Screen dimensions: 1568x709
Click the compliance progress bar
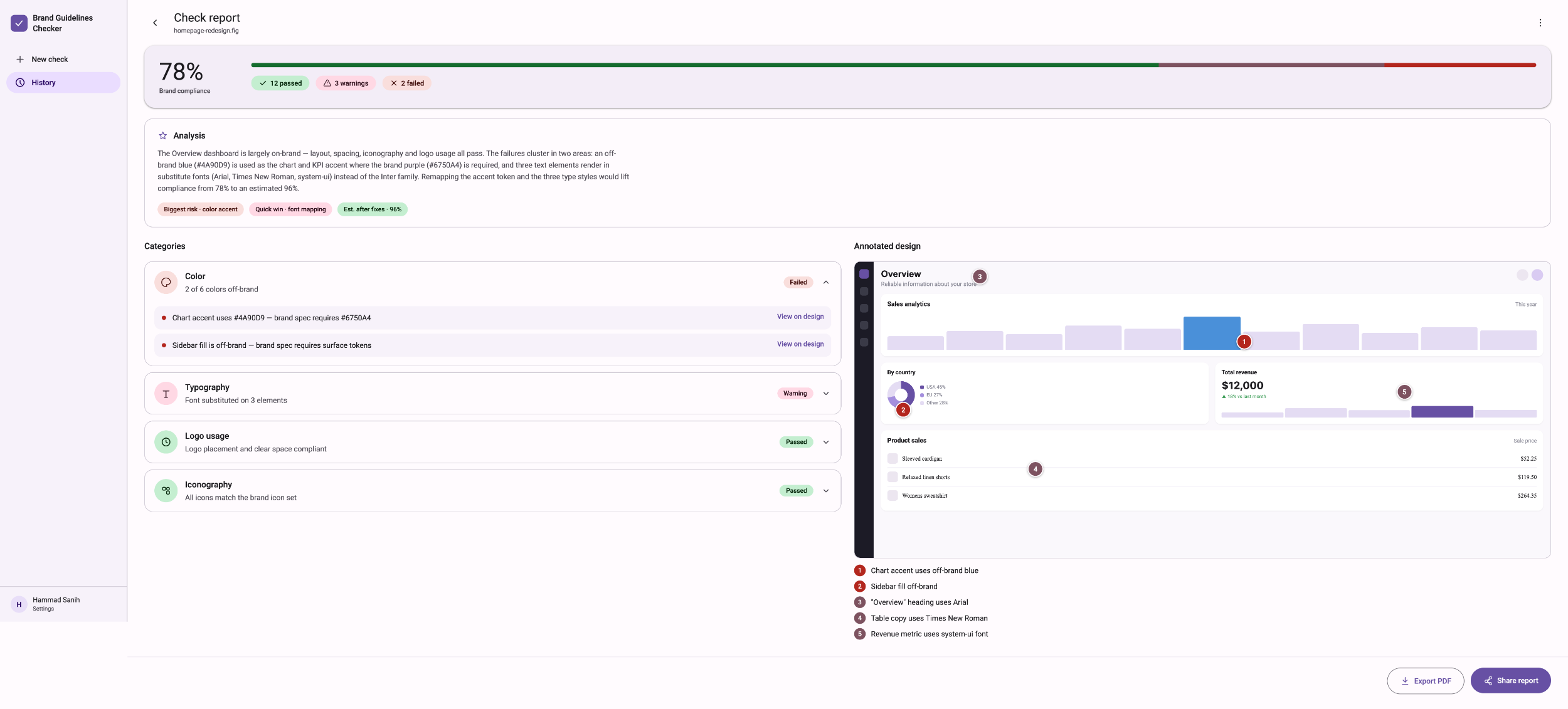click(x=893, y=65)
